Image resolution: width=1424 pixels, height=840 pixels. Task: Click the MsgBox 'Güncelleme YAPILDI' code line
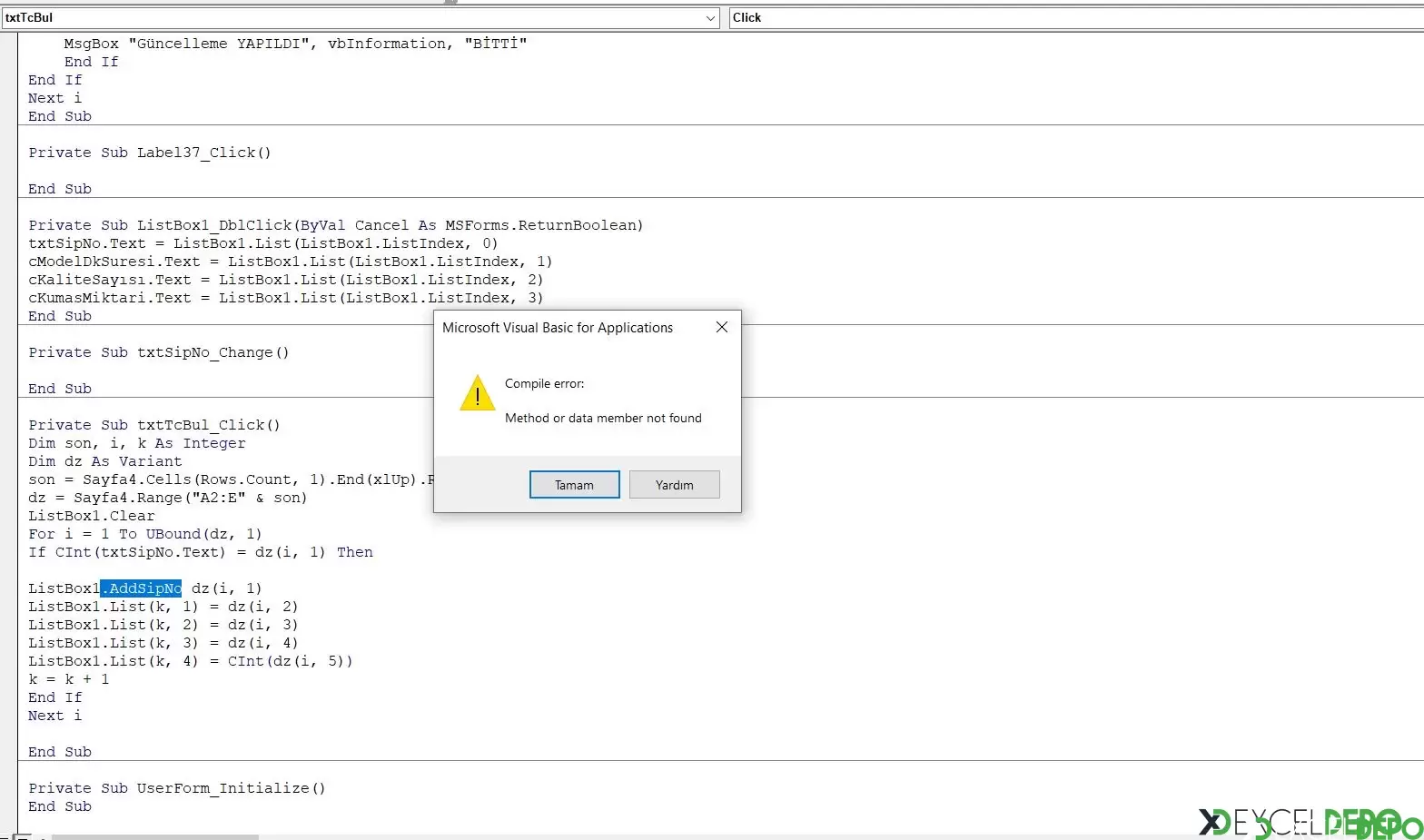295,44
